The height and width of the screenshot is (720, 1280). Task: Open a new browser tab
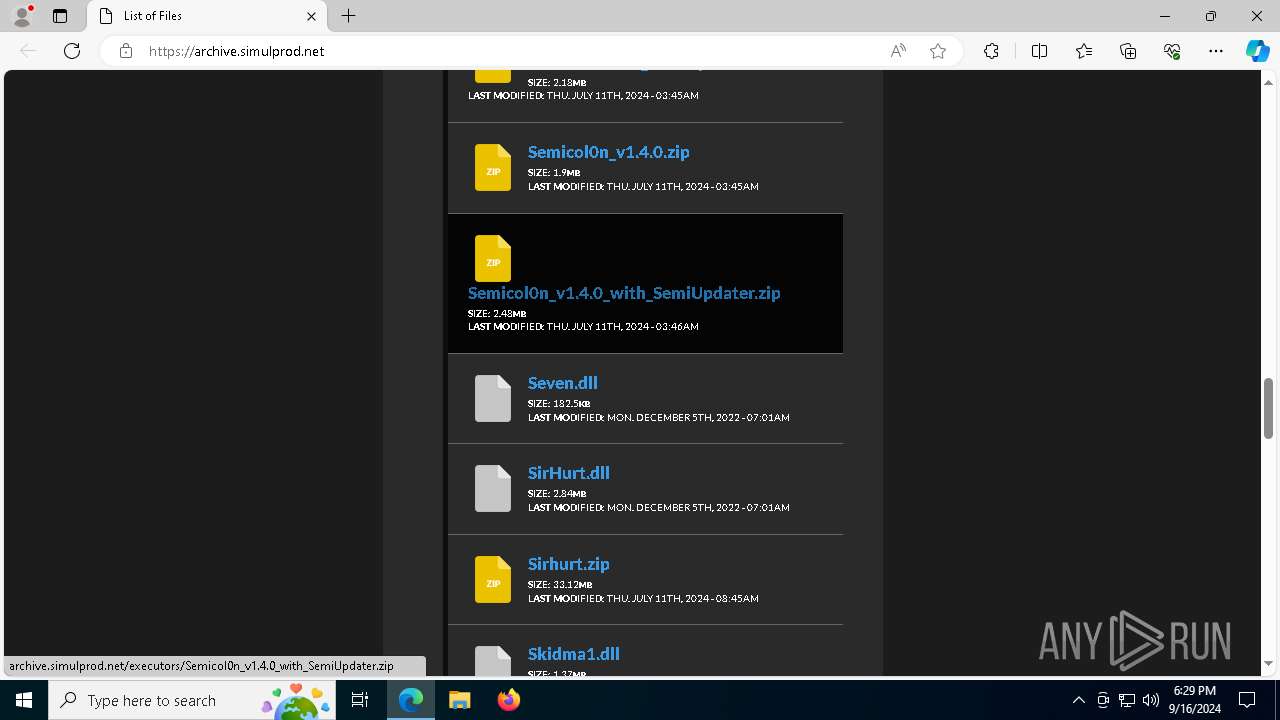[x=349, y=16]
